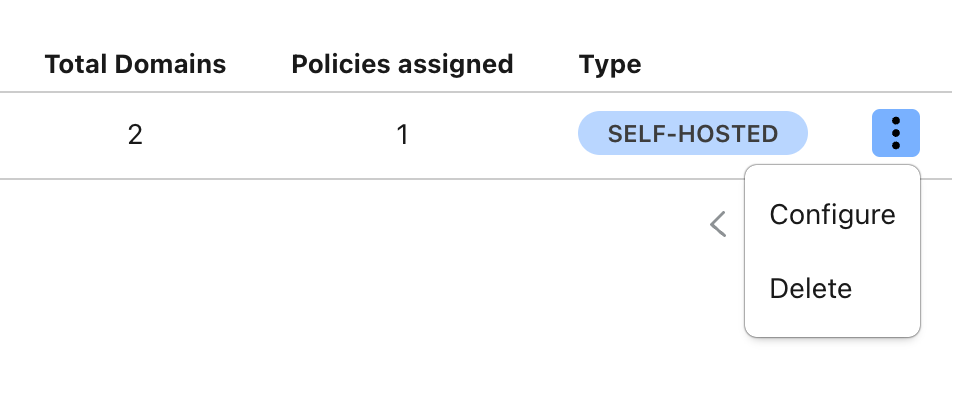Click the SELF-HOSTED type badge
This screenshot has height=408, width=970.
pyautogui.click(x=693, y=134)
